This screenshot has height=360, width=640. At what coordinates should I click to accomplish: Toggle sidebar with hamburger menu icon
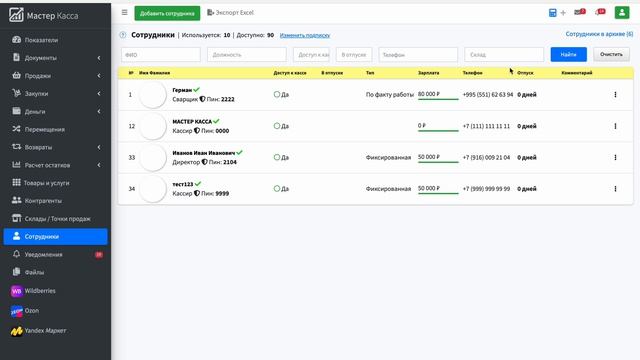[124, 13]
